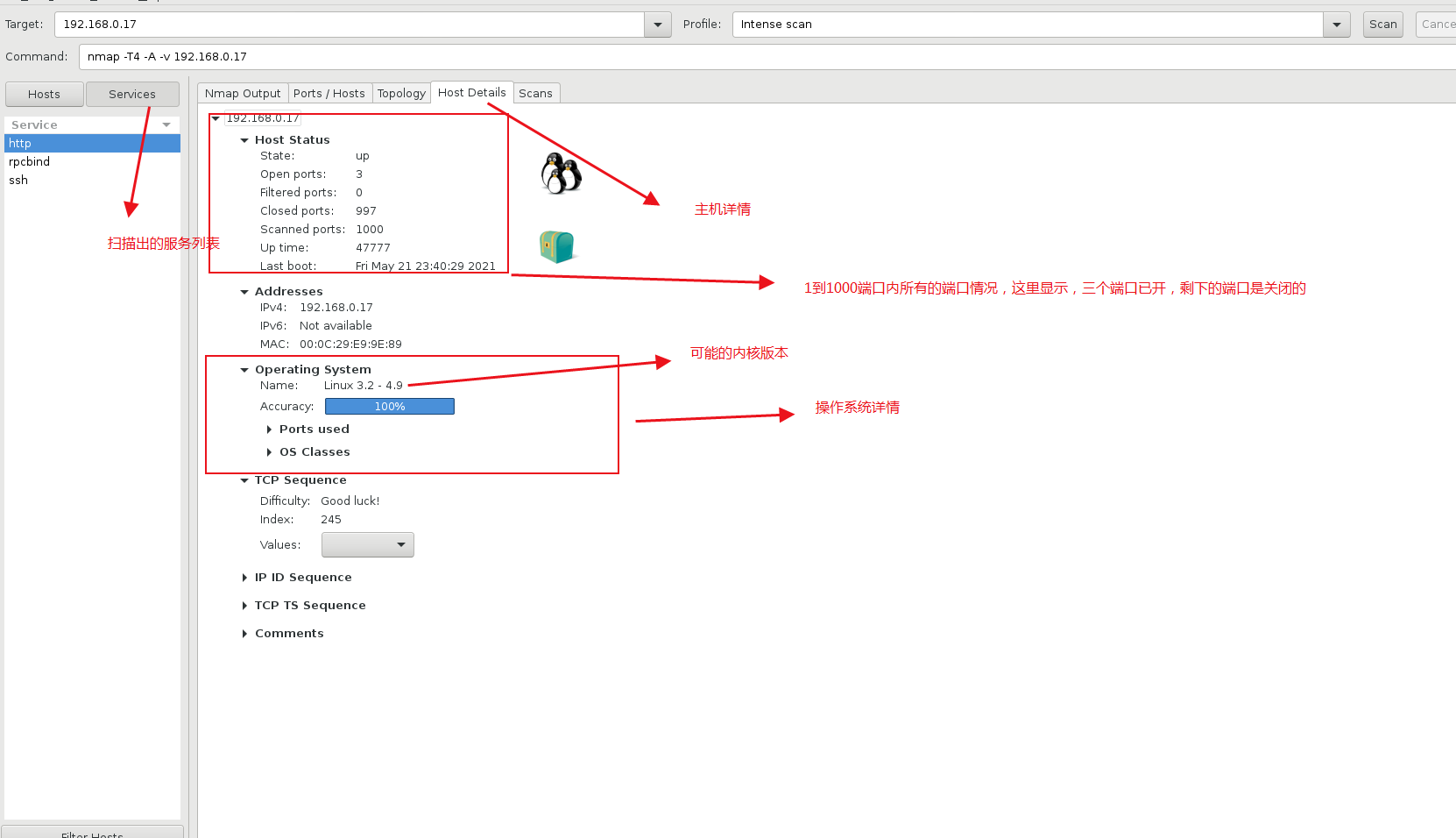Screen dimensions: 1456x838
Task: Expand the Ports used section
Action: 269,429
